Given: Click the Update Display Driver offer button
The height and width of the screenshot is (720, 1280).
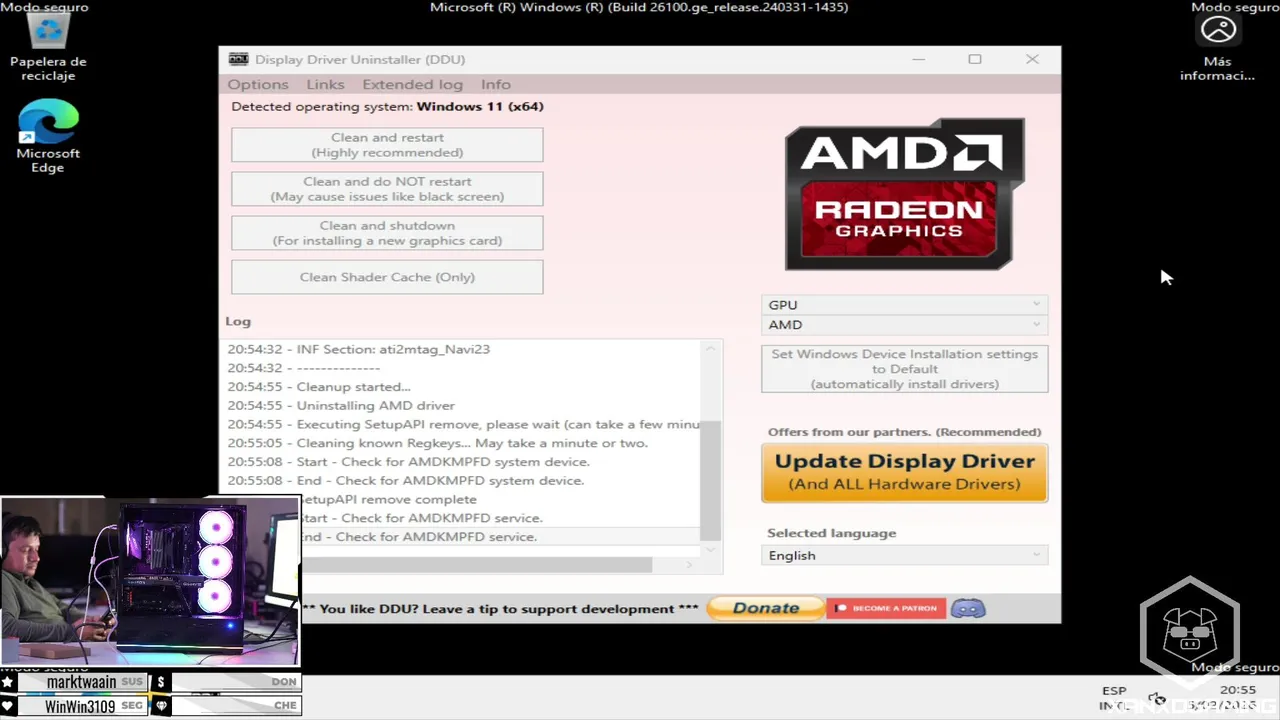Looking at the screenshot, I should coord(904,472).
